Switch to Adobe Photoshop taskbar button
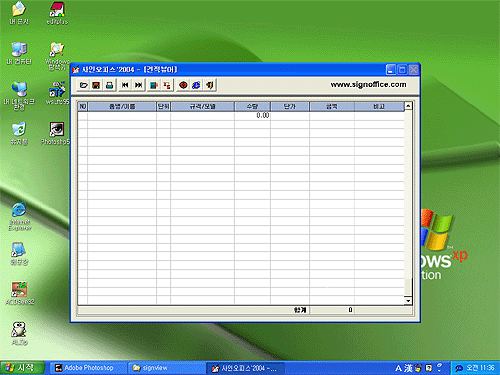500x375 pixels. pos(88,368)
